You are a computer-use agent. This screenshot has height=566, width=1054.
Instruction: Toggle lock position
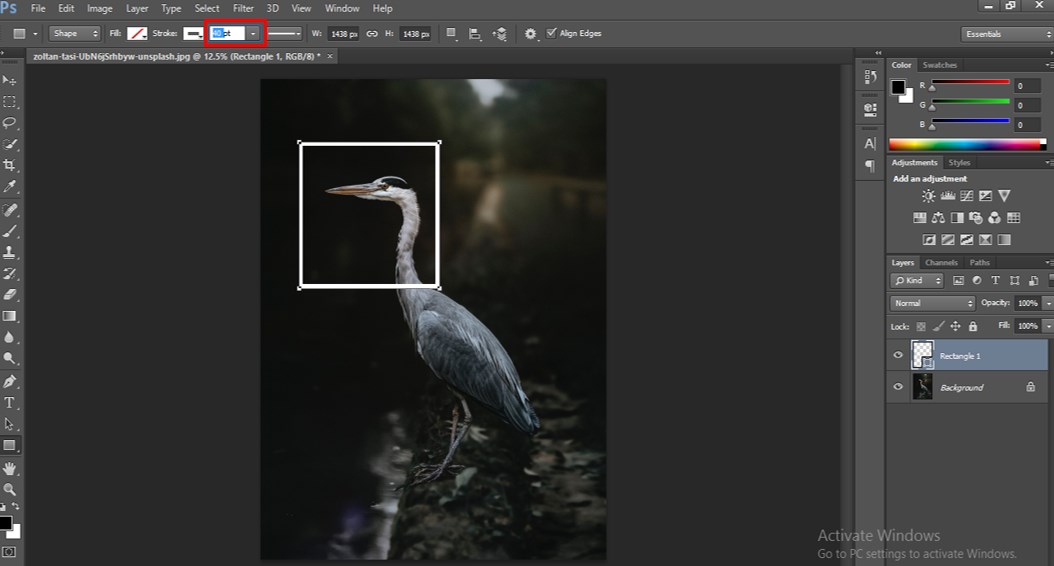click(955, 327)
